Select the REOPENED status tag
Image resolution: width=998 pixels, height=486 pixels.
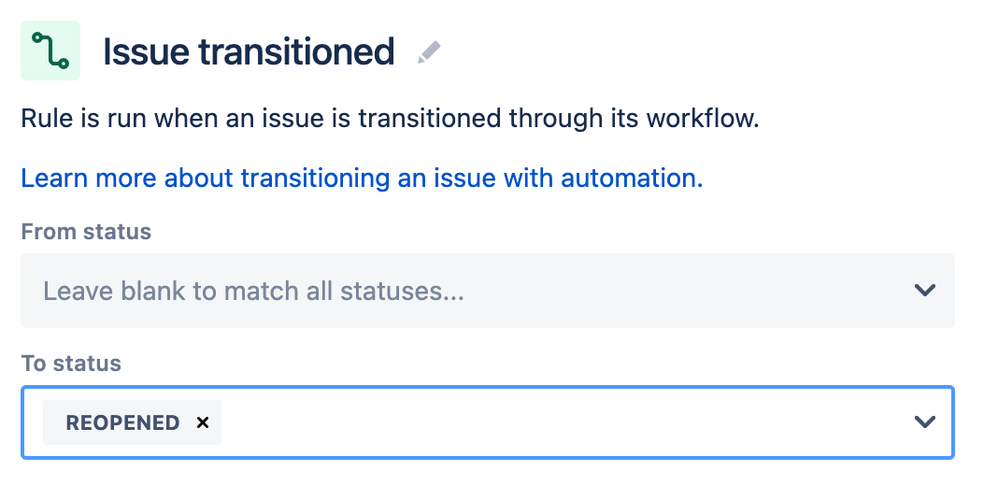[x=132, y=422]
